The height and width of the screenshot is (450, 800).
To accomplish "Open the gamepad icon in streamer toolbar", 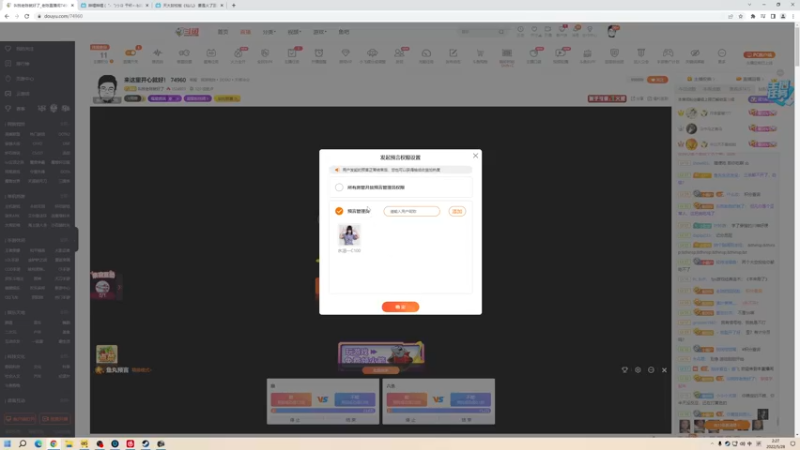I will [668, 53].
